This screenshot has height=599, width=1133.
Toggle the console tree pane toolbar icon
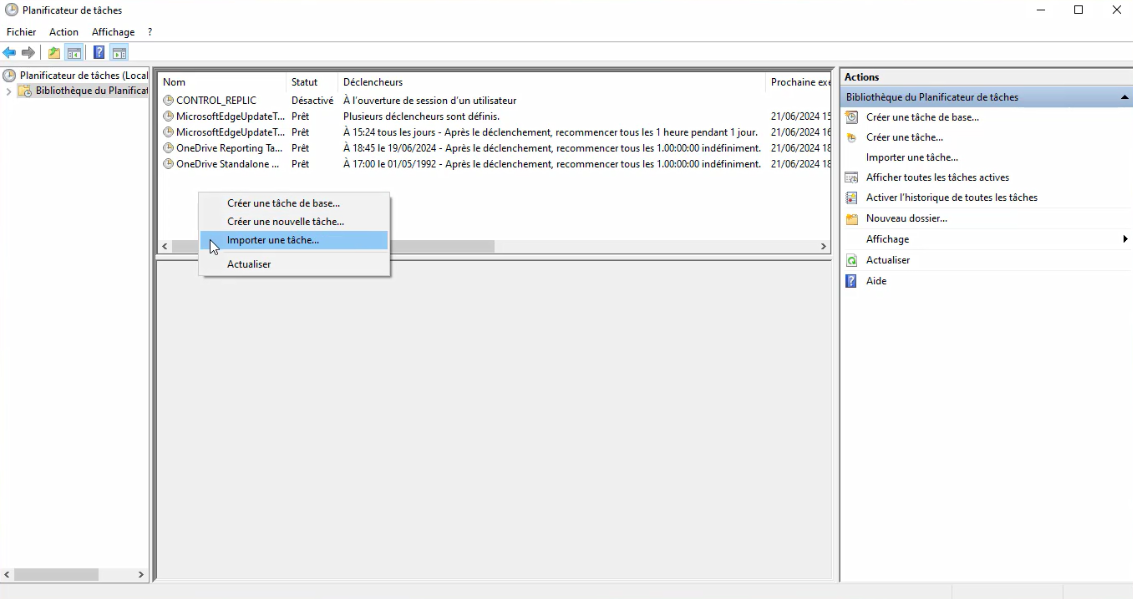[74, 53]
